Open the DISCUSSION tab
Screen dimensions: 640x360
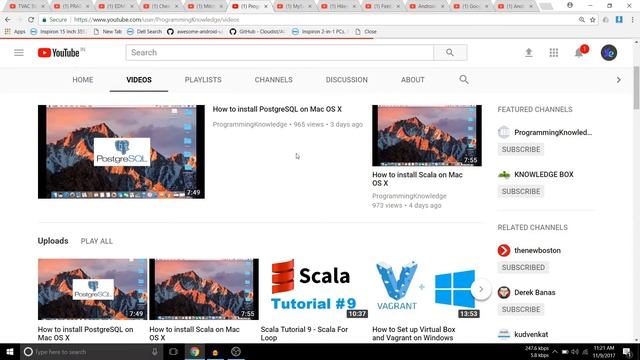(347, 80)
